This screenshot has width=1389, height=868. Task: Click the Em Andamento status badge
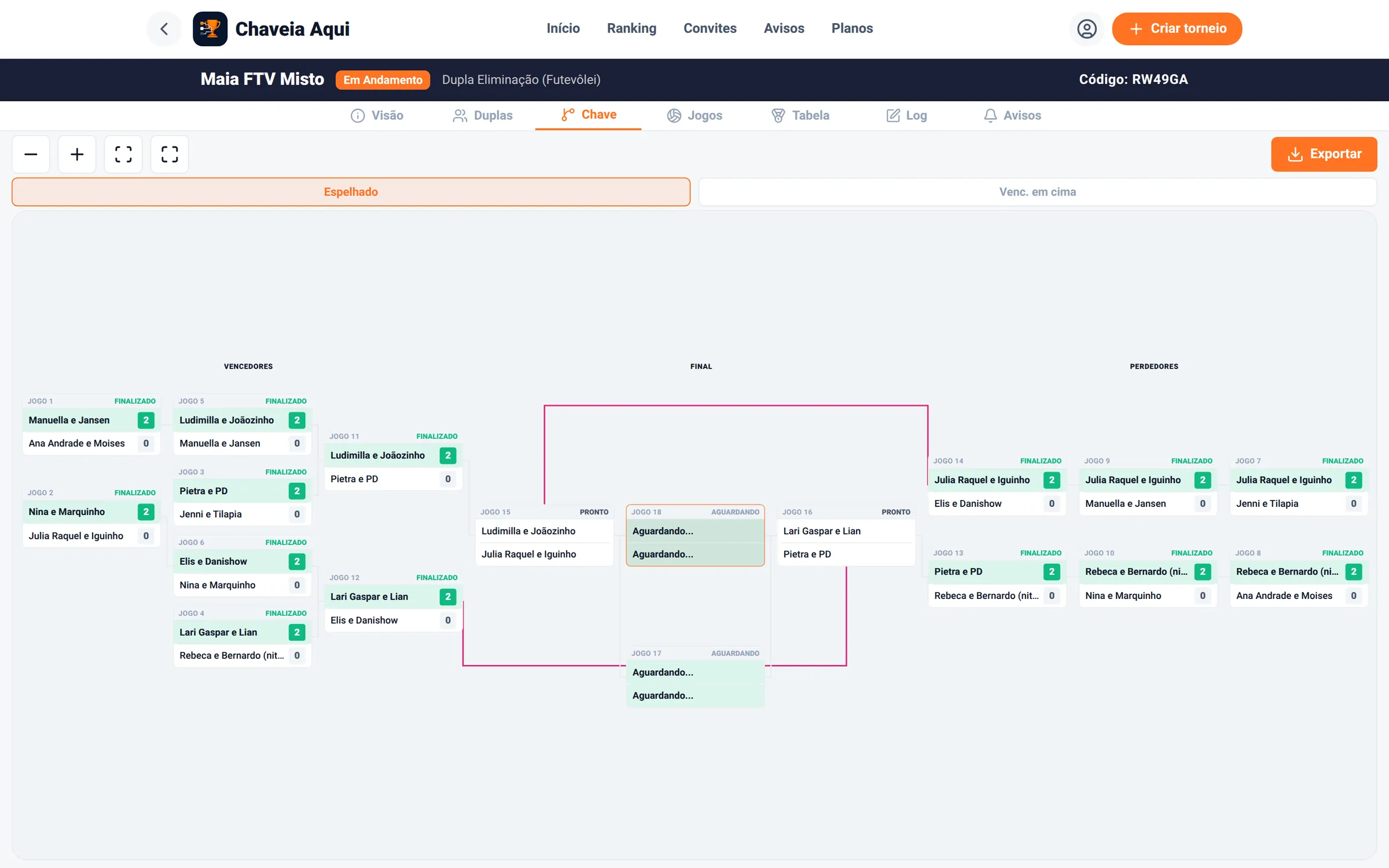pyautogui.click(x=383, y=80)
